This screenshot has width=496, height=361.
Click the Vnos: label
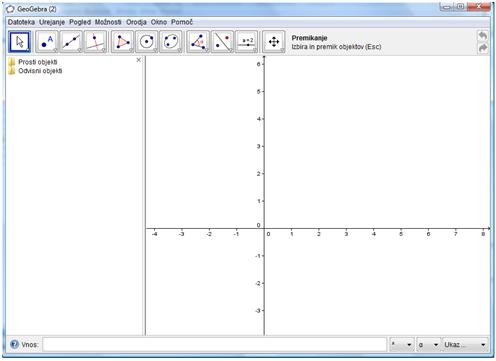tap(30, 345)
